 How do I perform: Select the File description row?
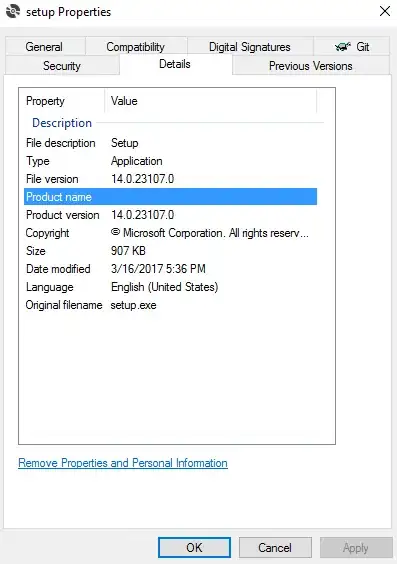tap(170, 143)
